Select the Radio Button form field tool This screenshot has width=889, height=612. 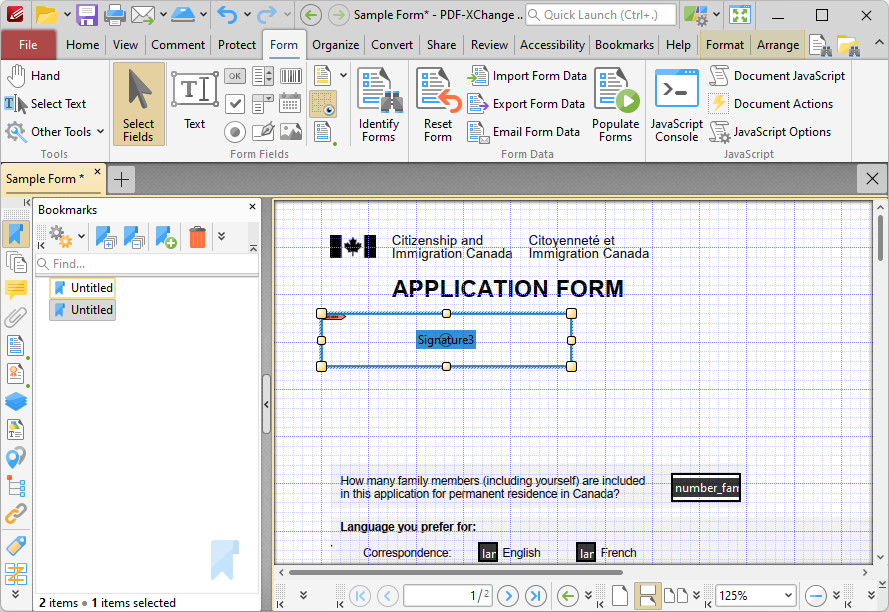tap(235, 131)
